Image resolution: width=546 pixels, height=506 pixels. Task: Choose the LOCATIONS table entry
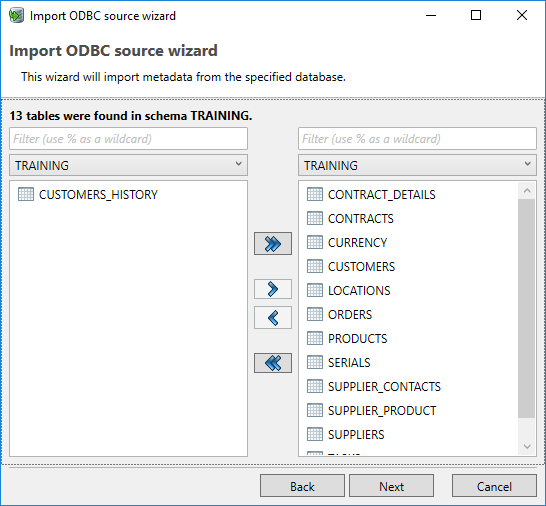pos(359,290)
